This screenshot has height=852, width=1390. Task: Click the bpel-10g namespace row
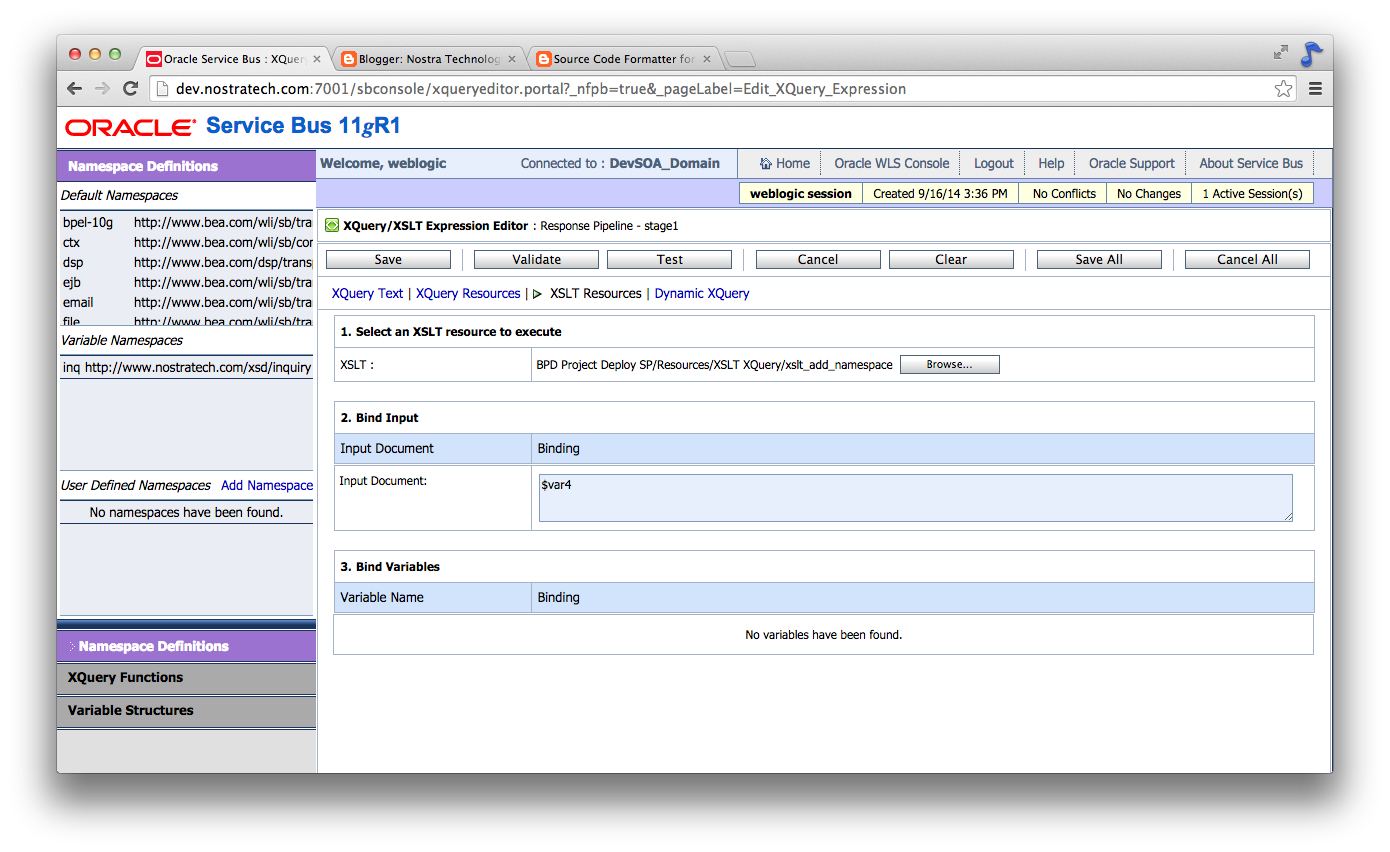[x=187, y=223]
